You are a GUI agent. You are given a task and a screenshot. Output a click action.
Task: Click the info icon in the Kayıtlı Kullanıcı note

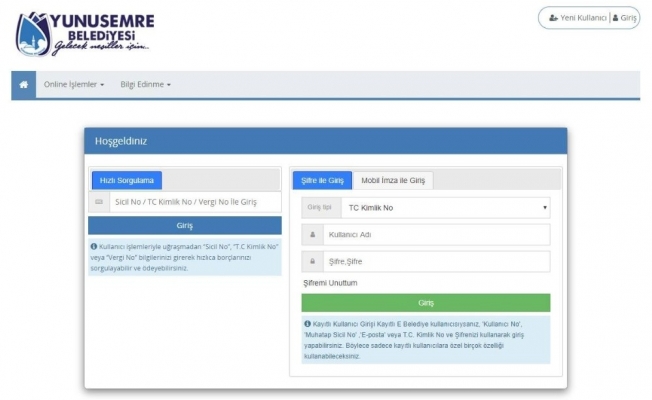(308, 324)
